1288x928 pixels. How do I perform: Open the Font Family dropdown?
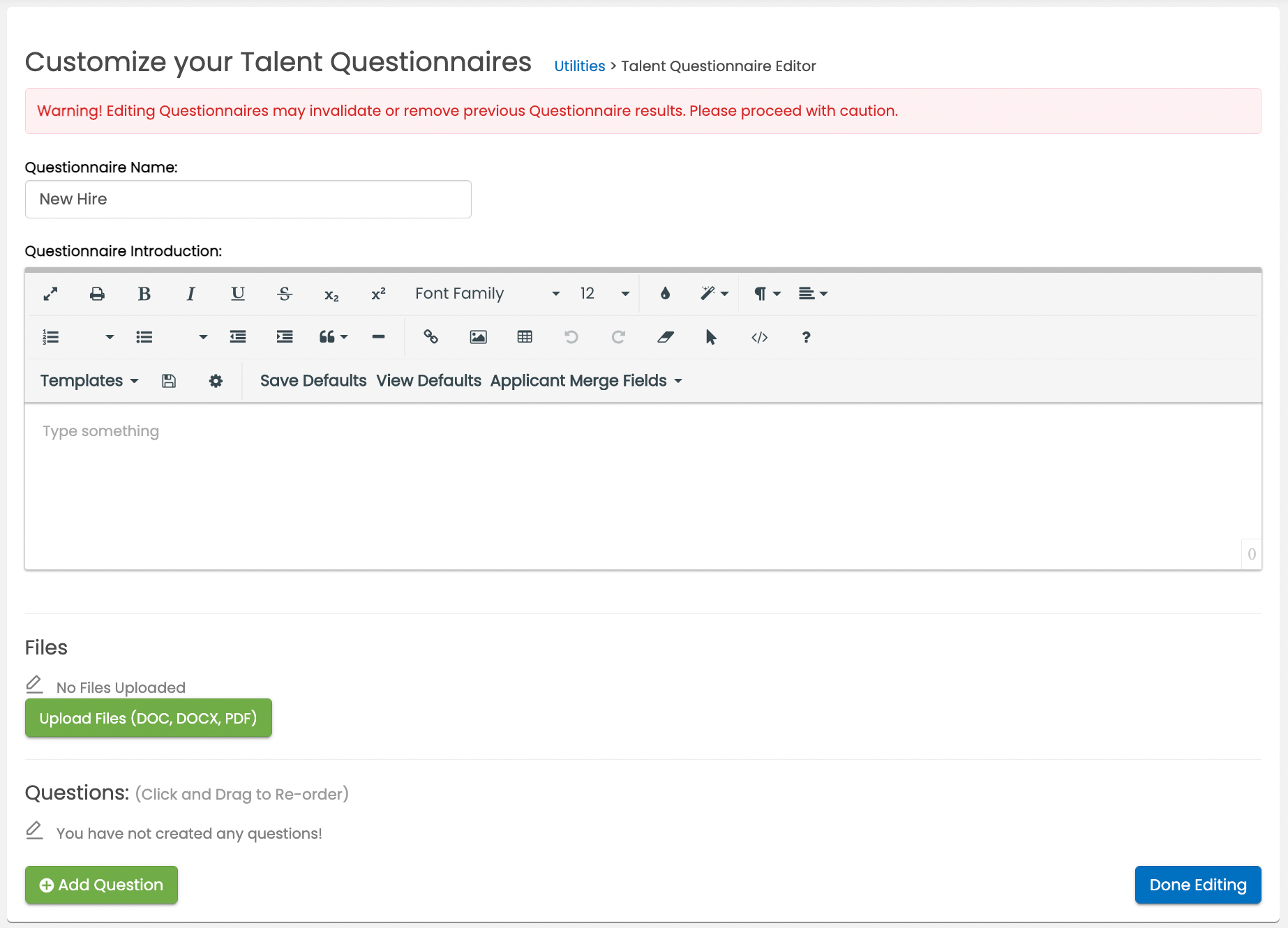point(486,294)
